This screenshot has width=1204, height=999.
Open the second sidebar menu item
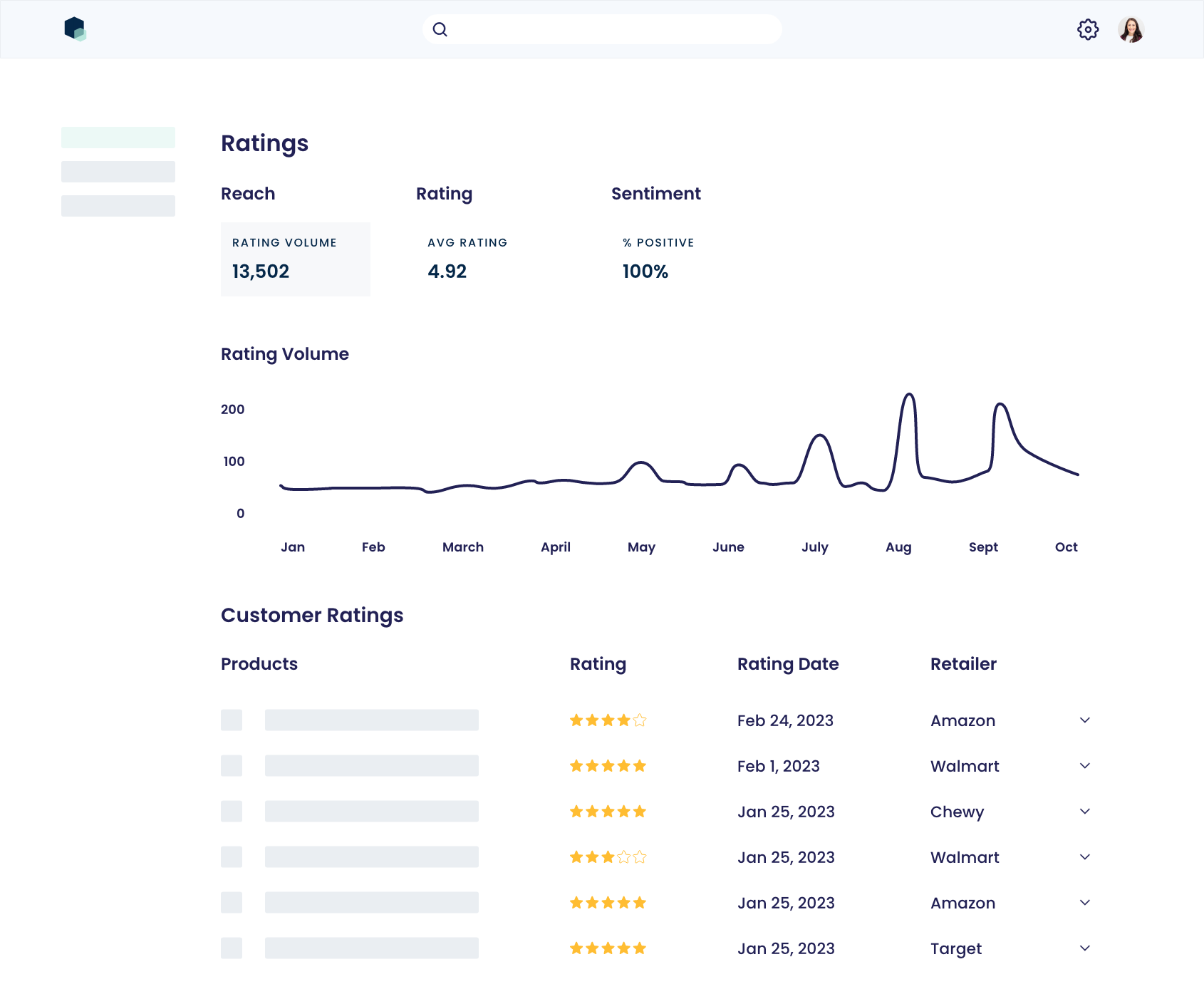[118, 172]
